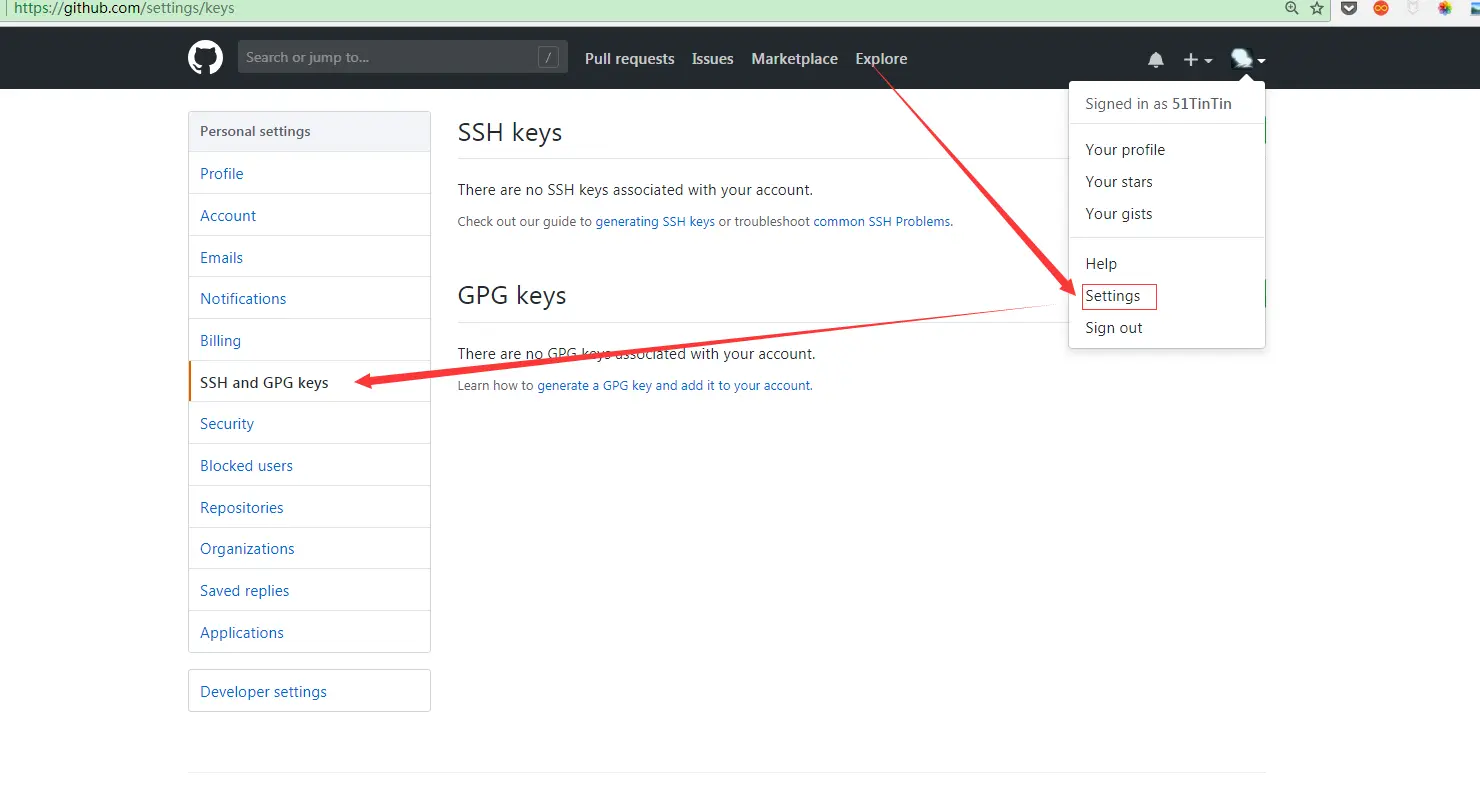Click the Signed in as 51TinTin header
This screenshot has height=794, width=1480.
[x=1159, y=104]
